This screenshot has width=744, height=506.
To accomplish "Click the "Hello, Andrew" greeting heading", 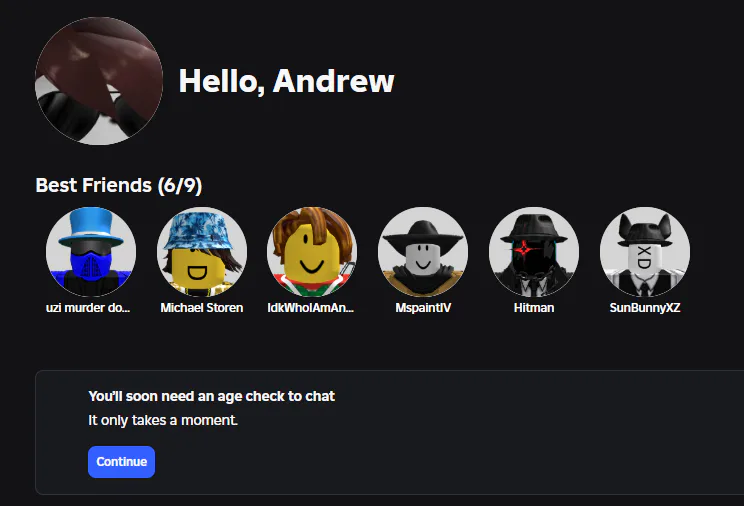I will (286, 81).
